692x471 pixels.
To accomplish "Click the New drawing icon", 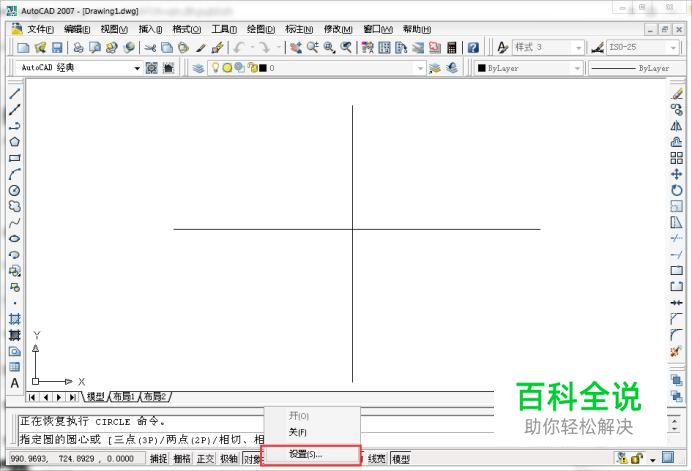I will (x=23, y=47).
